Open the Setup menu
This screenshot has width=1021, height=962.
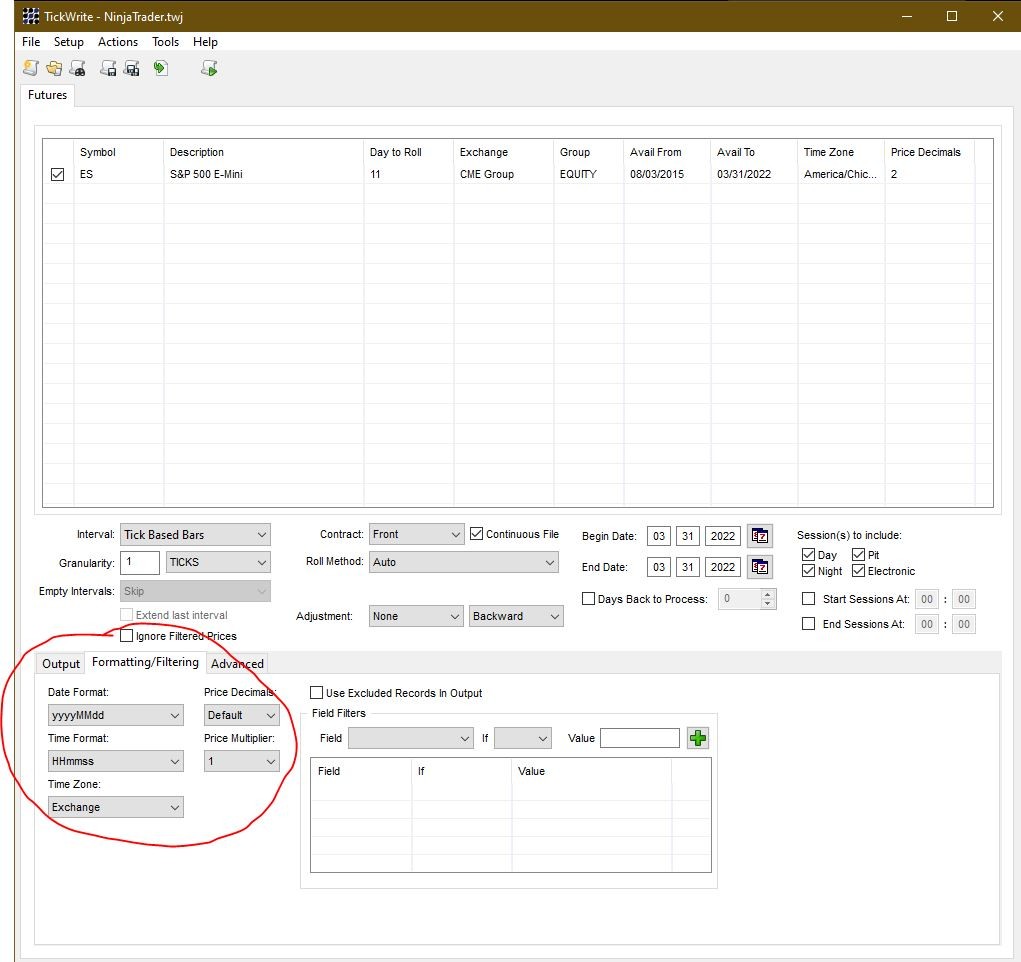tap(68, 42)
